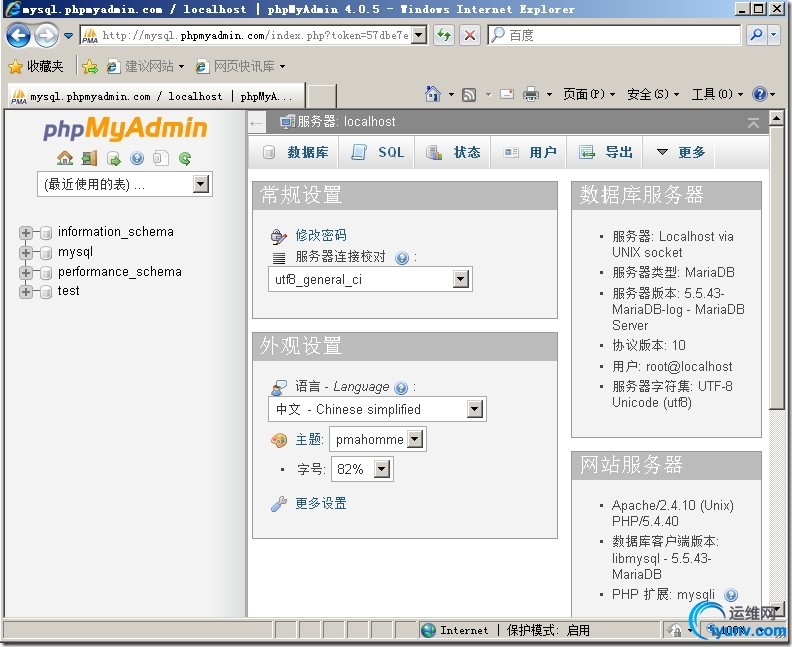Click the search magnifier button

757,34
